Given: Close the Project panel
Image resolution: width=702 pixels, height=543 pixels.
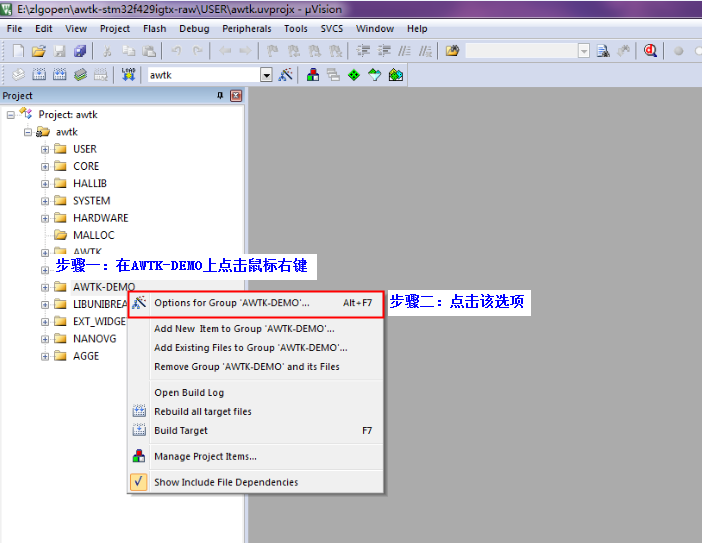Looking at the screenshot, I should coord(236,95).
